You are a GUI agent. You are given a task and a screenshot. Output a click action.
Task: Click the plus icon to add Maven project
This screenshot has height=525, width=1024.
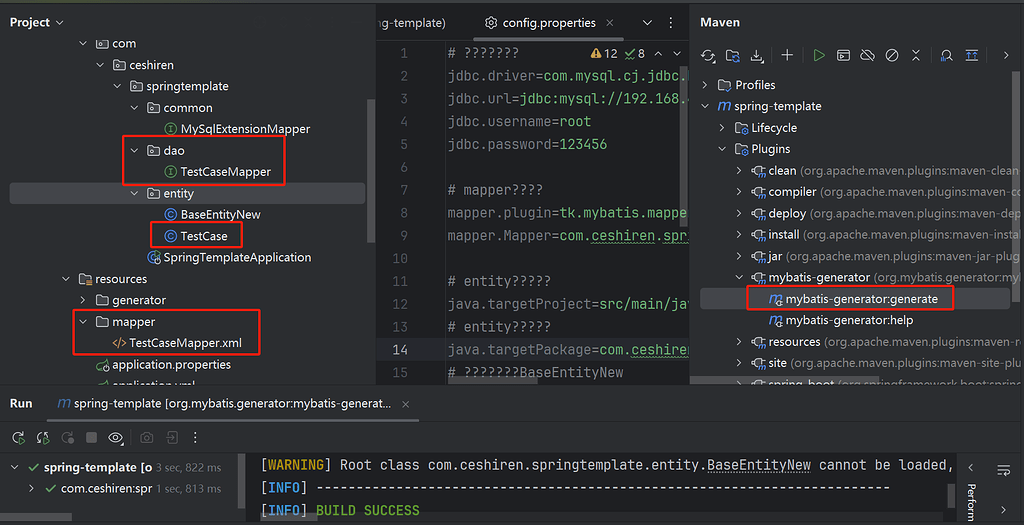[787, 56]
